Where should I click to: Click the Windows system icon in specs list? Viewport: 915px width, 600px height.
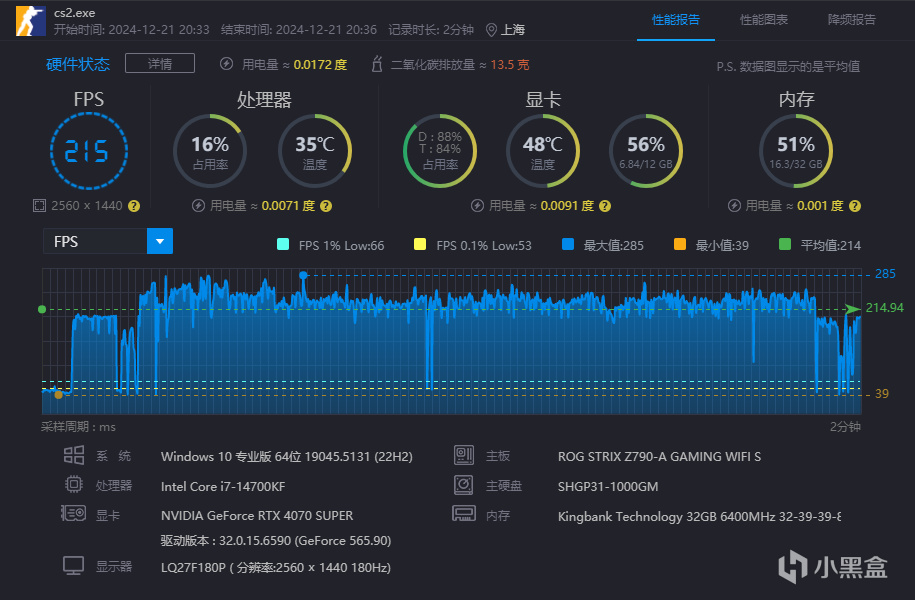coord(73,456)
